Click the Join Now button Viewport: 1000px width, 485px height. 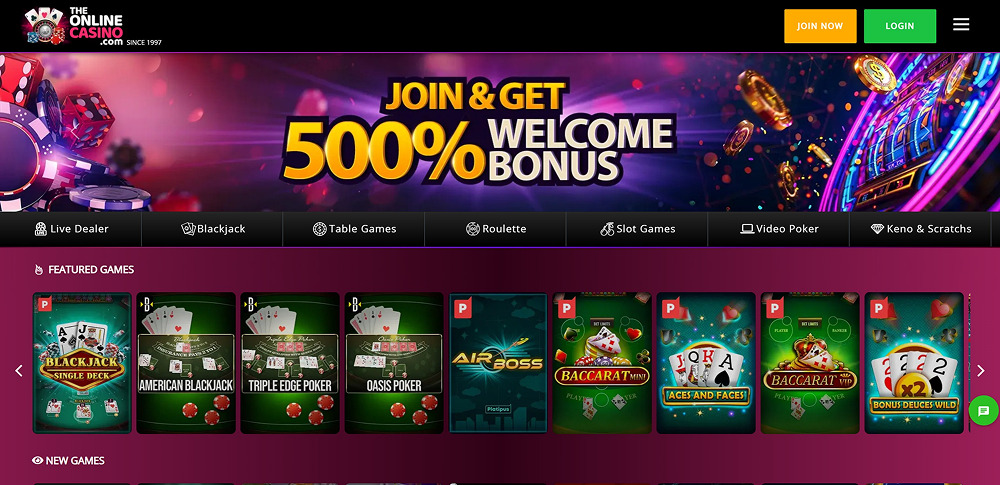[x=820, y=26]
